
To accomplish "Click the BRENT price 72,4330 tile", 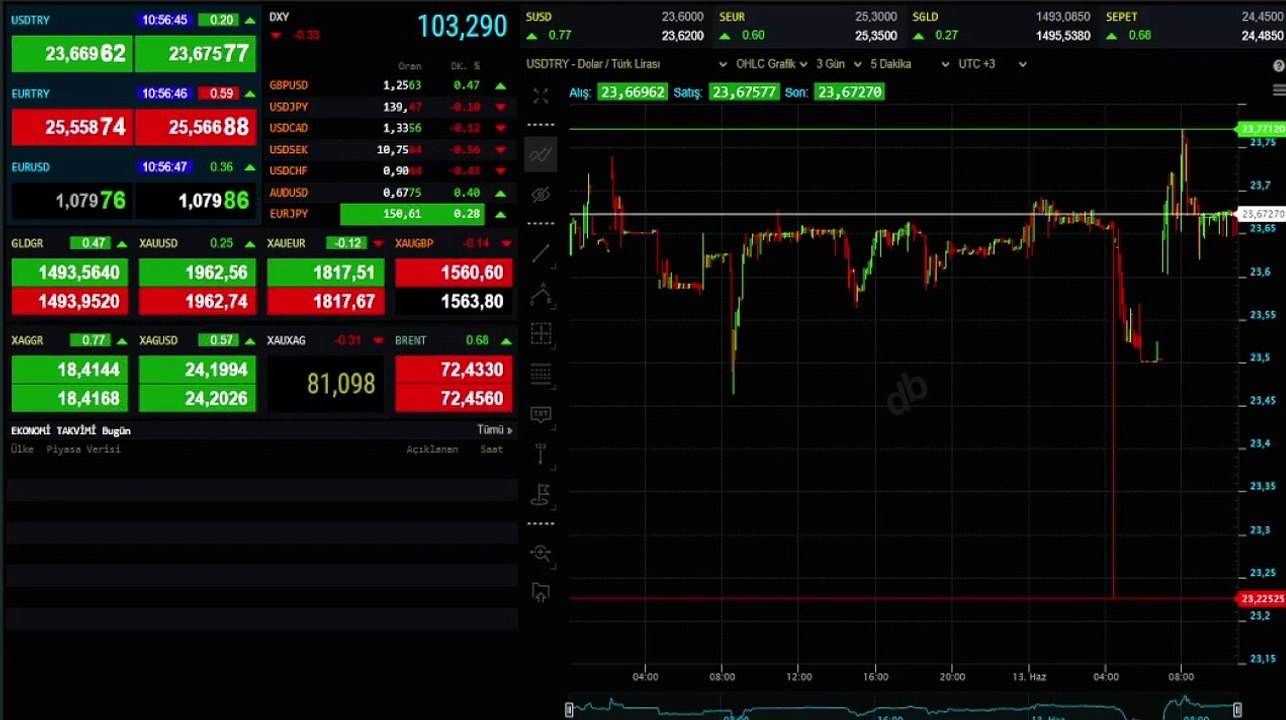I will click(x=454, y=370).
